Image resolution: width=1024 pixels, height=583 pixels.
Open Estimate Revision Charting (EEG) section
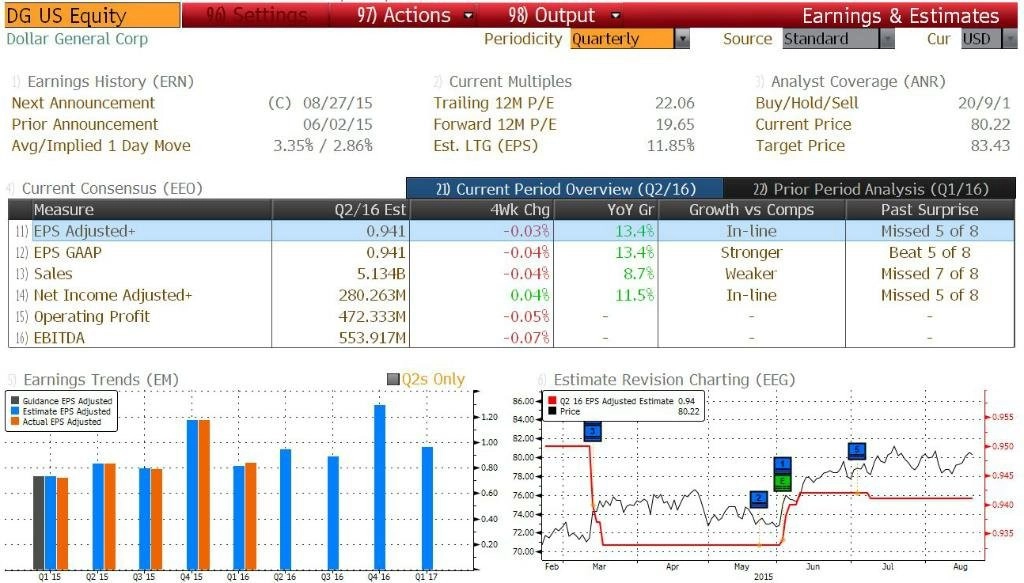(674, 380)
